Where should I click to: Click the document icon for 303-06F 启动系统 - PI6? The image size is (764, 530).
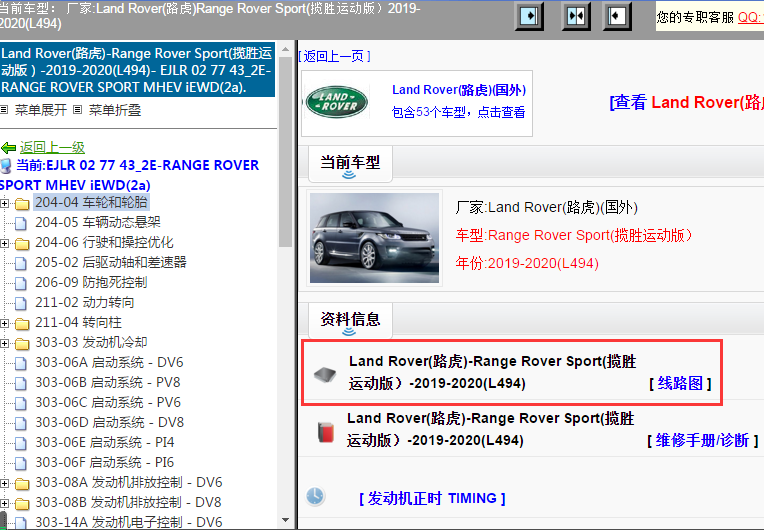click(20, 463)
